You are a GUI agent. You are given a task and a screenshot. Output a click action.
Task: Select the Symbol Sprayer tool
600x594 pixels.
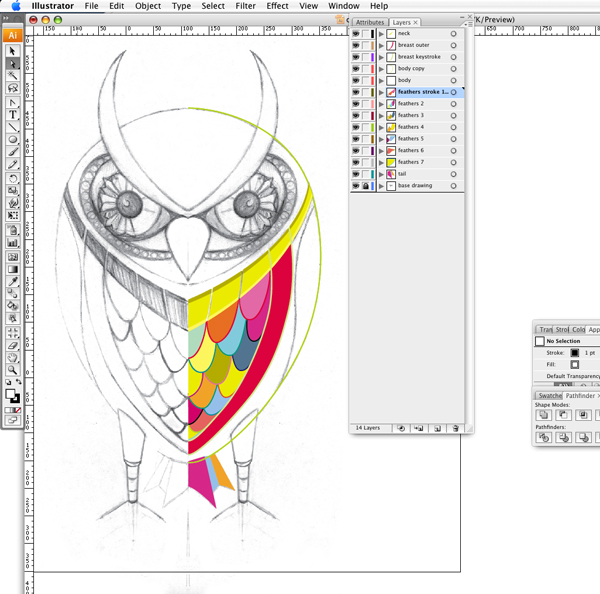click(13, 230)
